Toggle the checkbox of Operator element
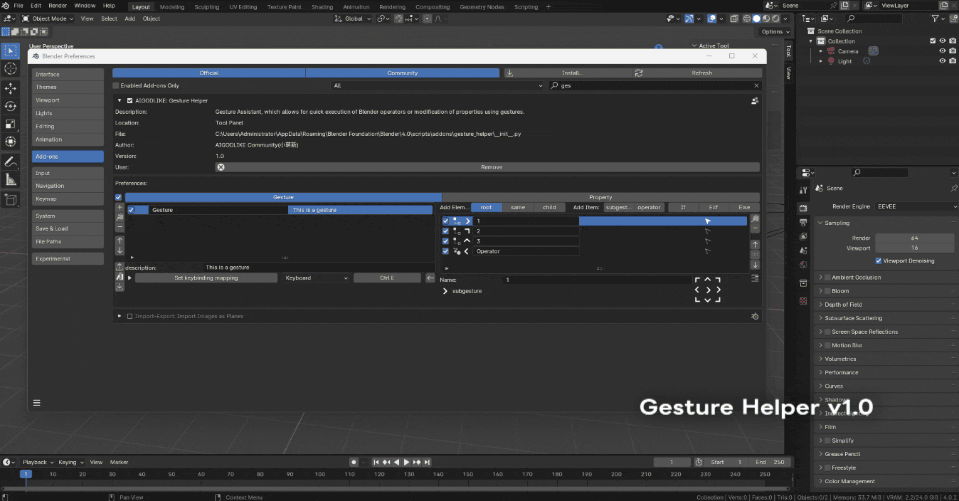Viewport: 959px width, 501px height. click(445, 251)
